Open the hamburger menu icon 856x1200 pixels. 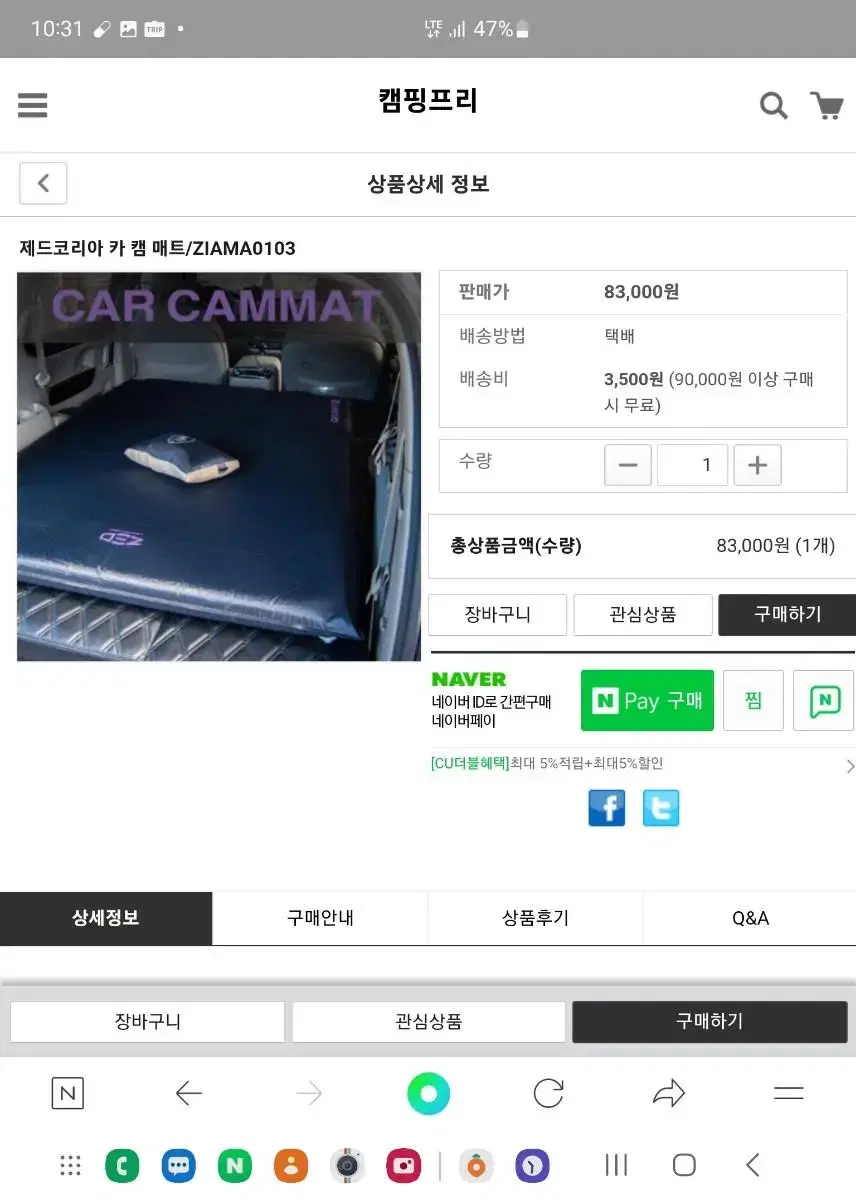click(33, 105)
